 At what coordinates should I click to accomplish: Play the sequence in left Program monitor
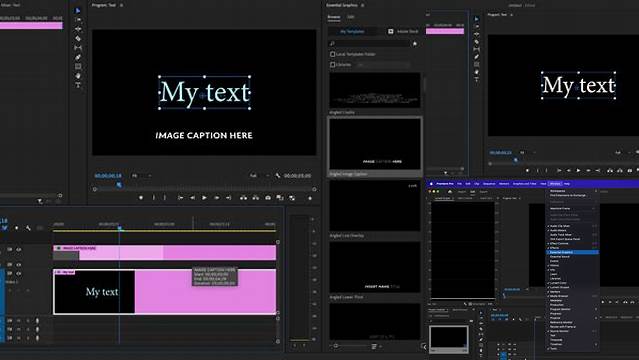205,198
